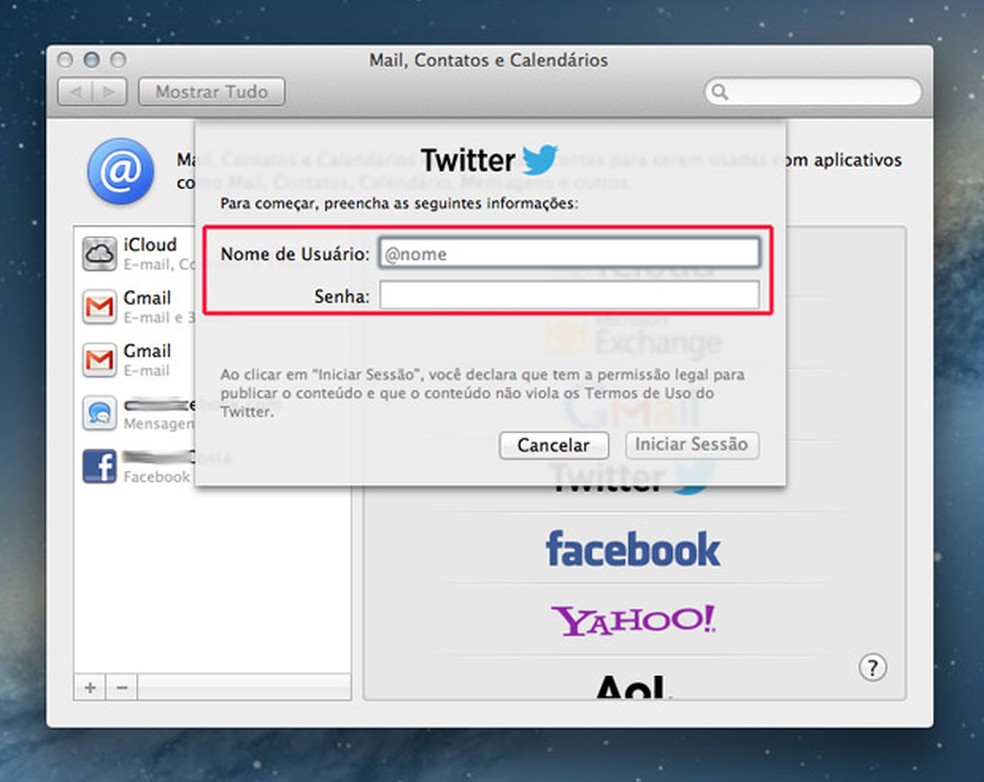Remove selected account with the minus icon

coord(120,687)
